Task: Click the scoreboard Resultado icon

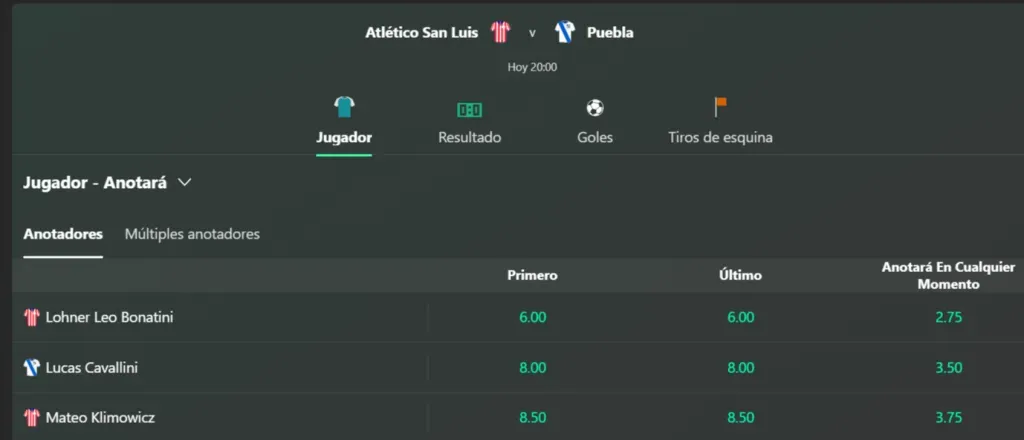Action: coord(469,108)
